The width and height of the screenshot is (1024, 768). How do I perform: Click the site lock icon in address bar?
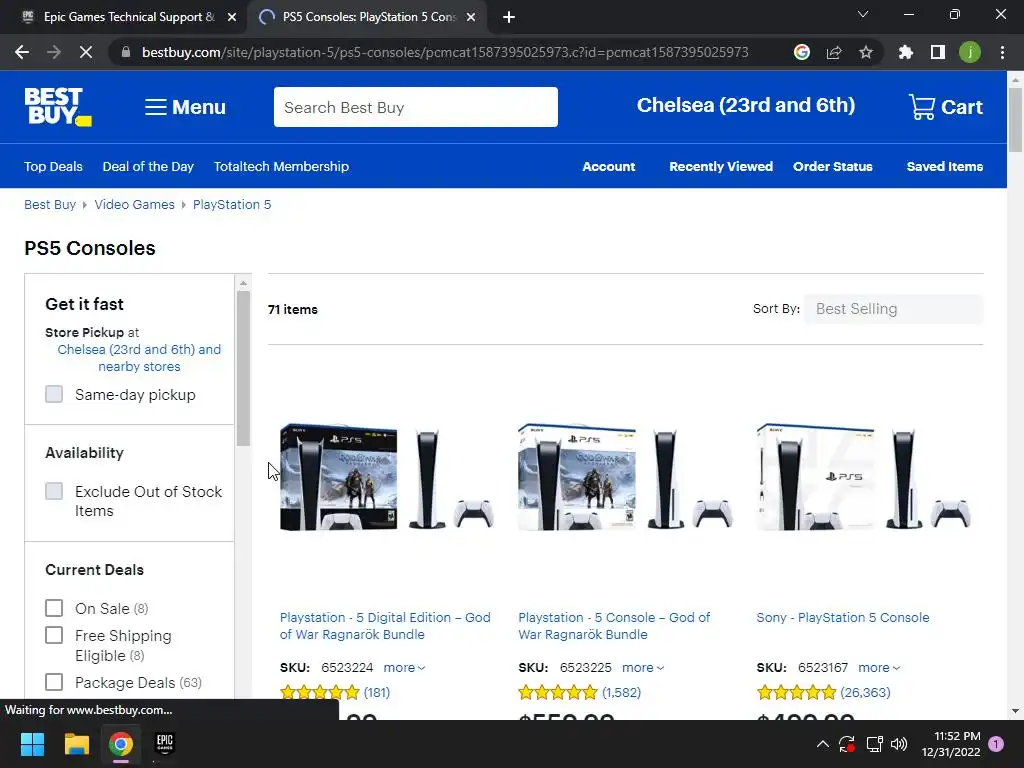pyautogui.click(x=126, y=52)
